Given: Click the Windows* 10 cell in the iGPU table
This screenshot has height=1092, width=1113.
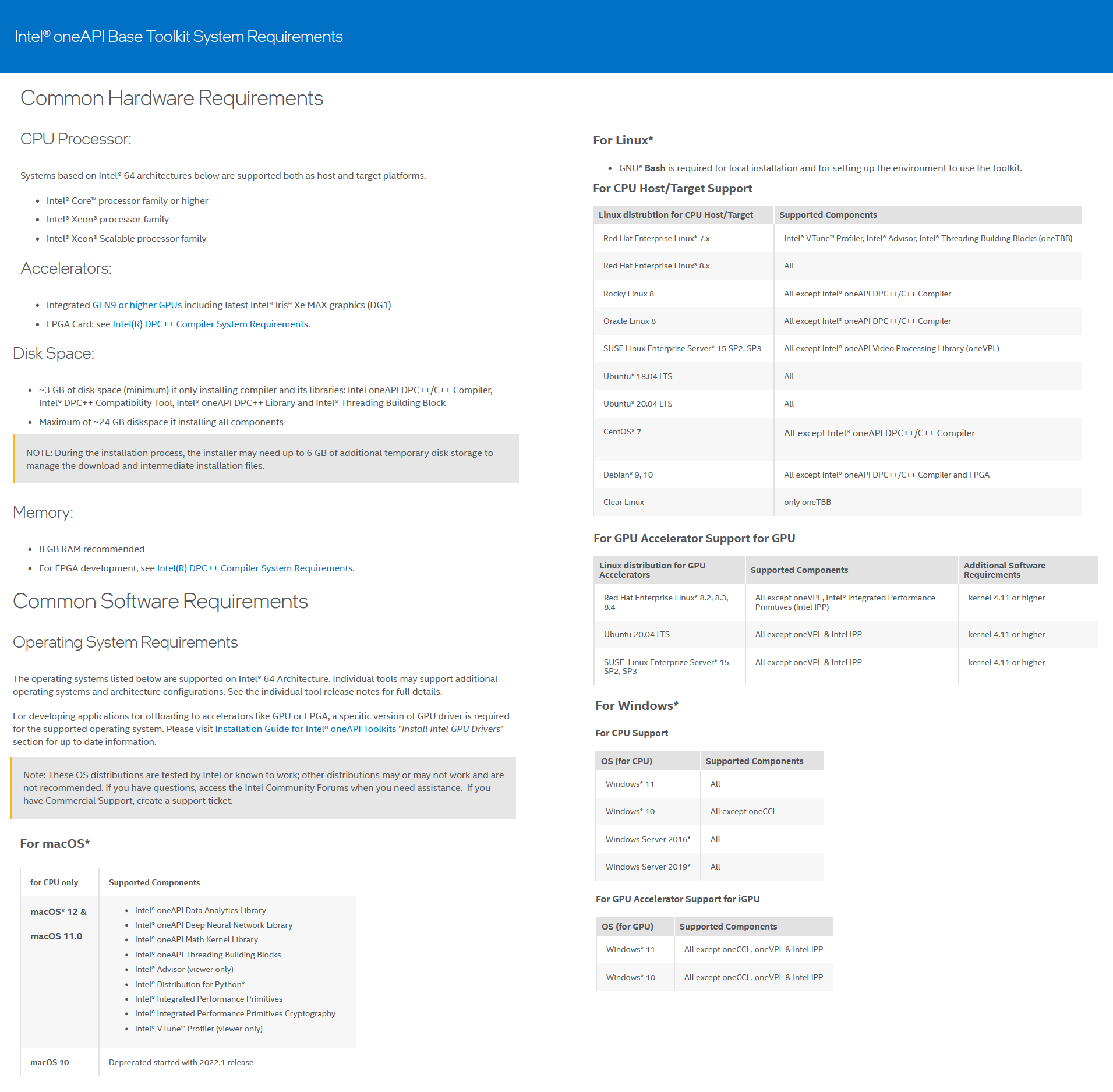Looking at the screenshot, I should (x=635, y=977).
